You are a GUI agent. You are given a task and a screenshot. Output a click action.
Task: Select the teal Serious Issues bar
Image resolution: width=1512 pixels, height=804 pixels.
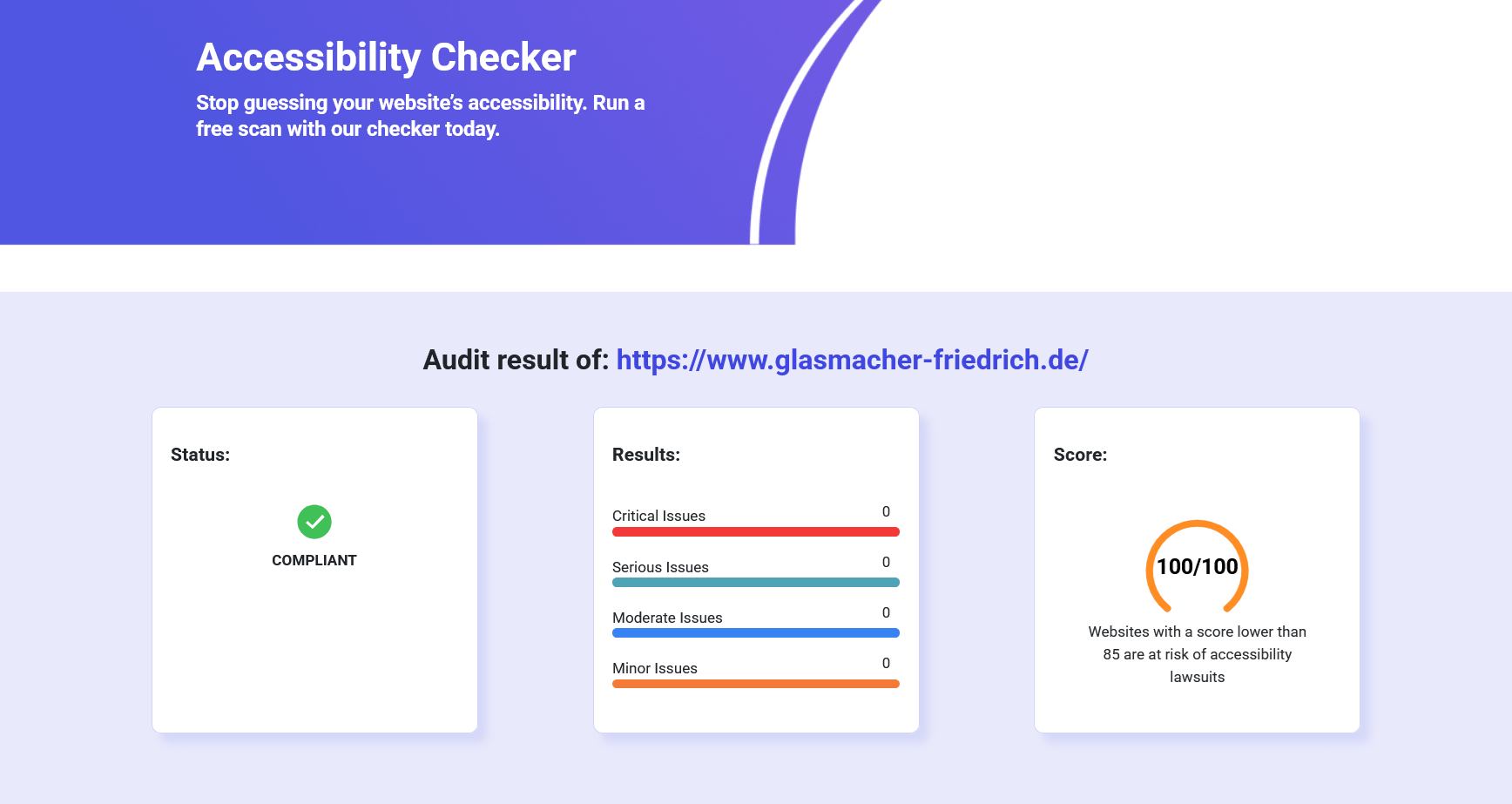756,582
